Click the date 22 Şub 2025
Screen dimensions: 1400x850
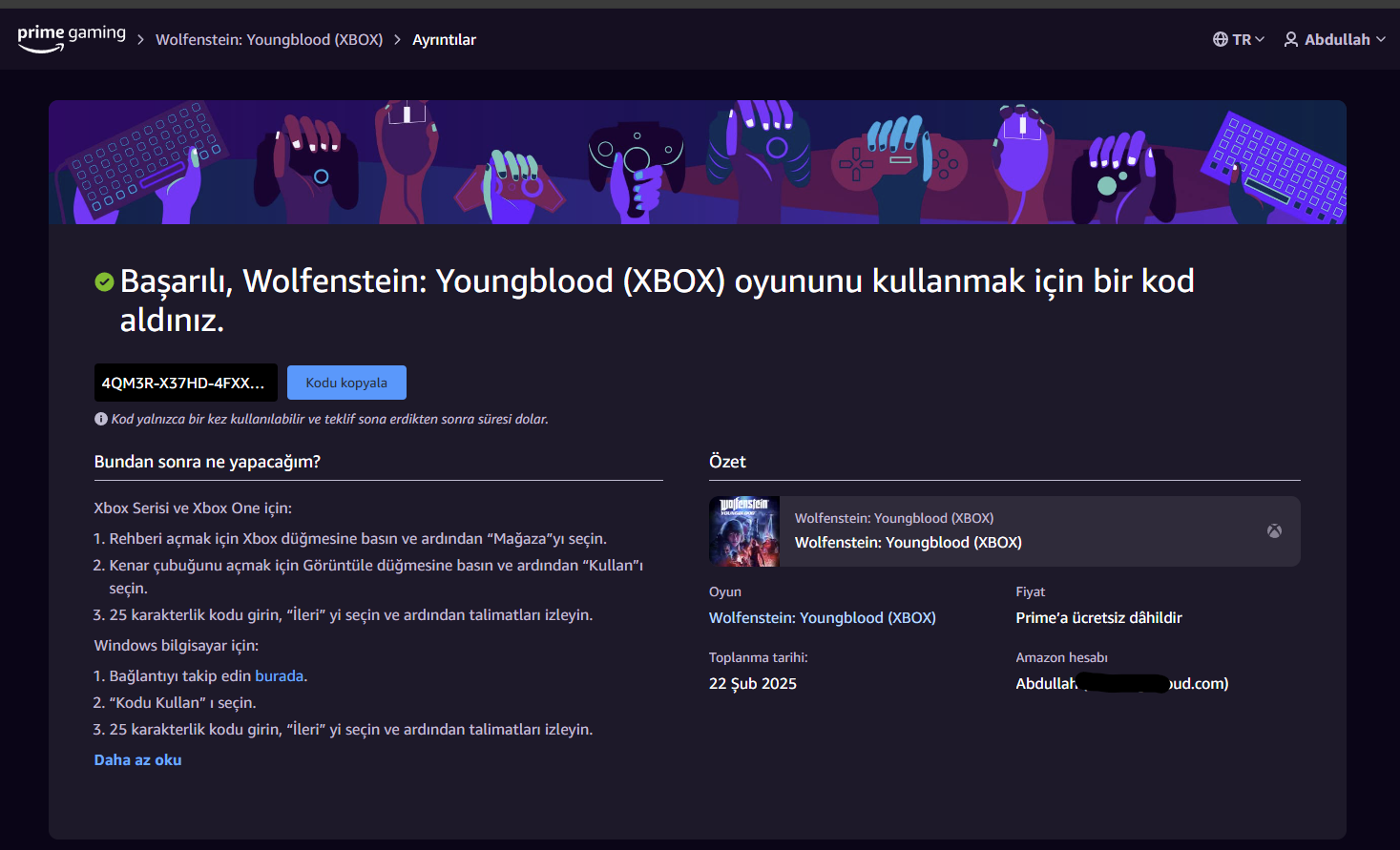[x=753, y=683]
